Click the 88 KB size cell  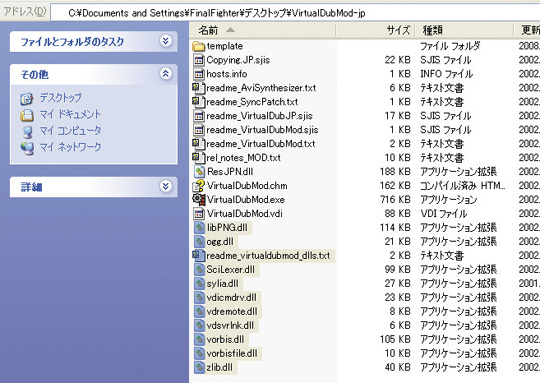pyautogui.click(x=398, y=214)
